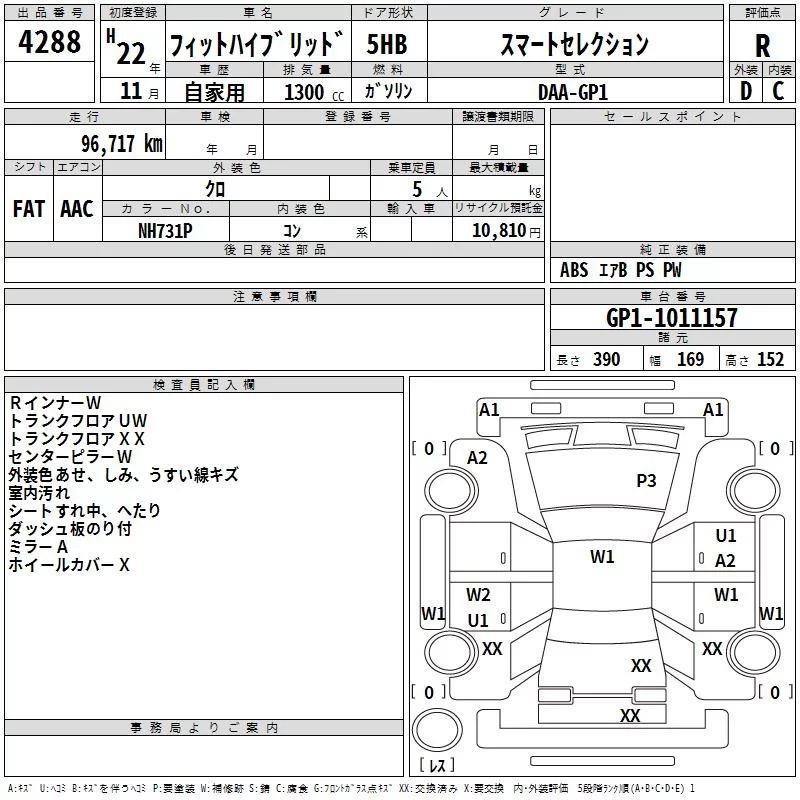Click the interior grade C
The height and width of the screenshot is (800, 800).
[x=778, y=91]
